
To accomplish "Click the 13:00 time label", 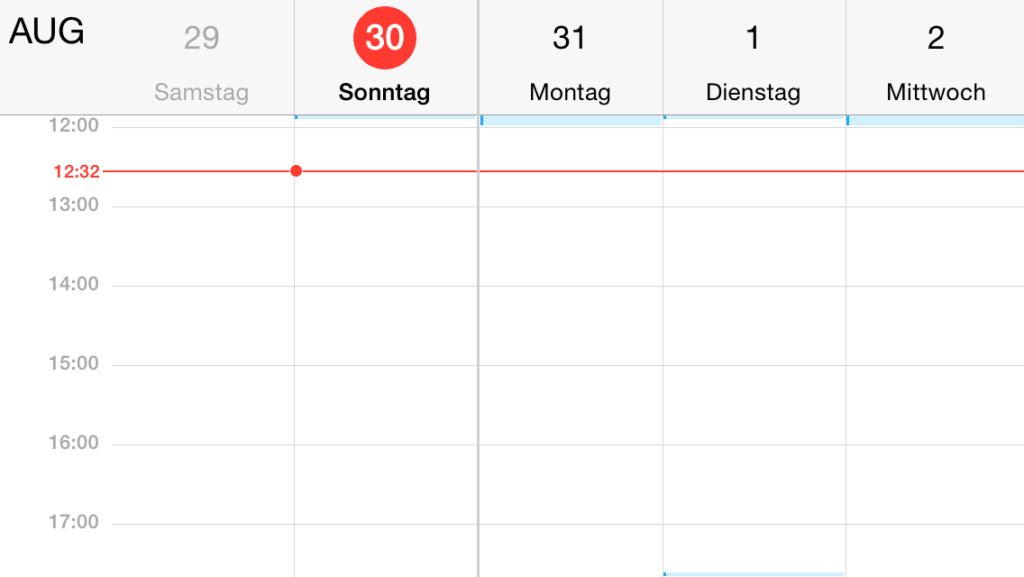I will 74,205.
